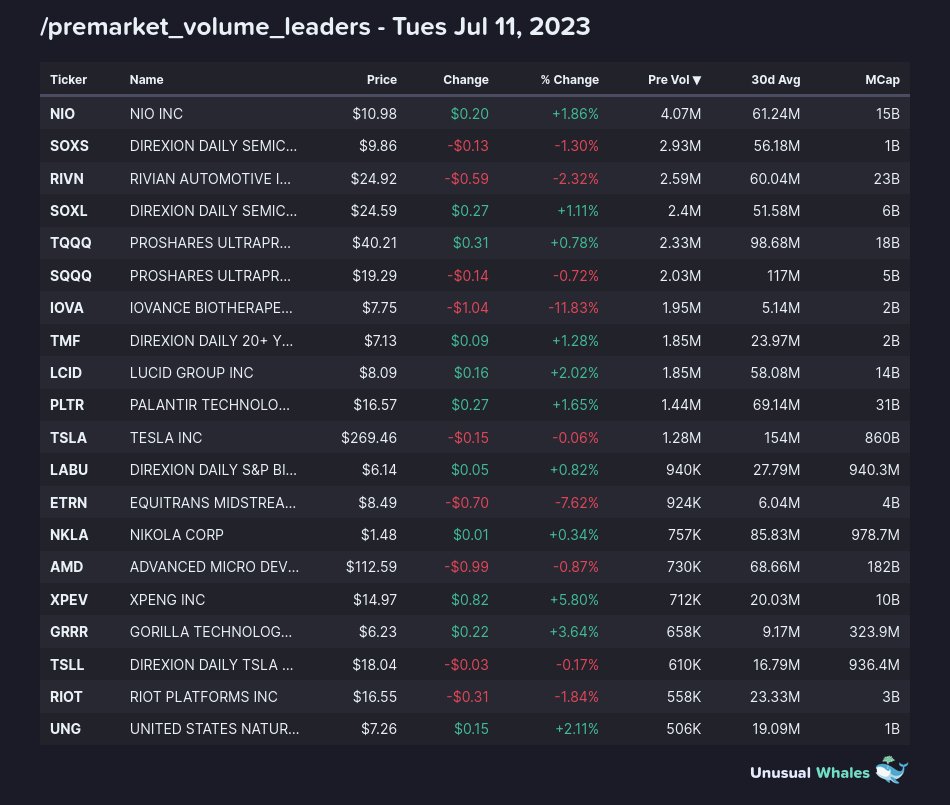Click the MCap column header

pos(882,80)
